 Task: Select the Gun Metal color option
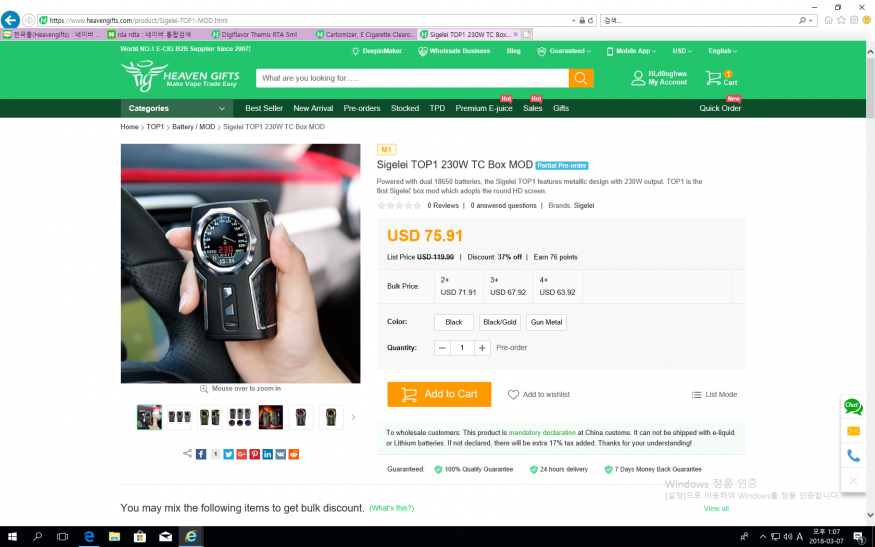[x=546, y=322]
